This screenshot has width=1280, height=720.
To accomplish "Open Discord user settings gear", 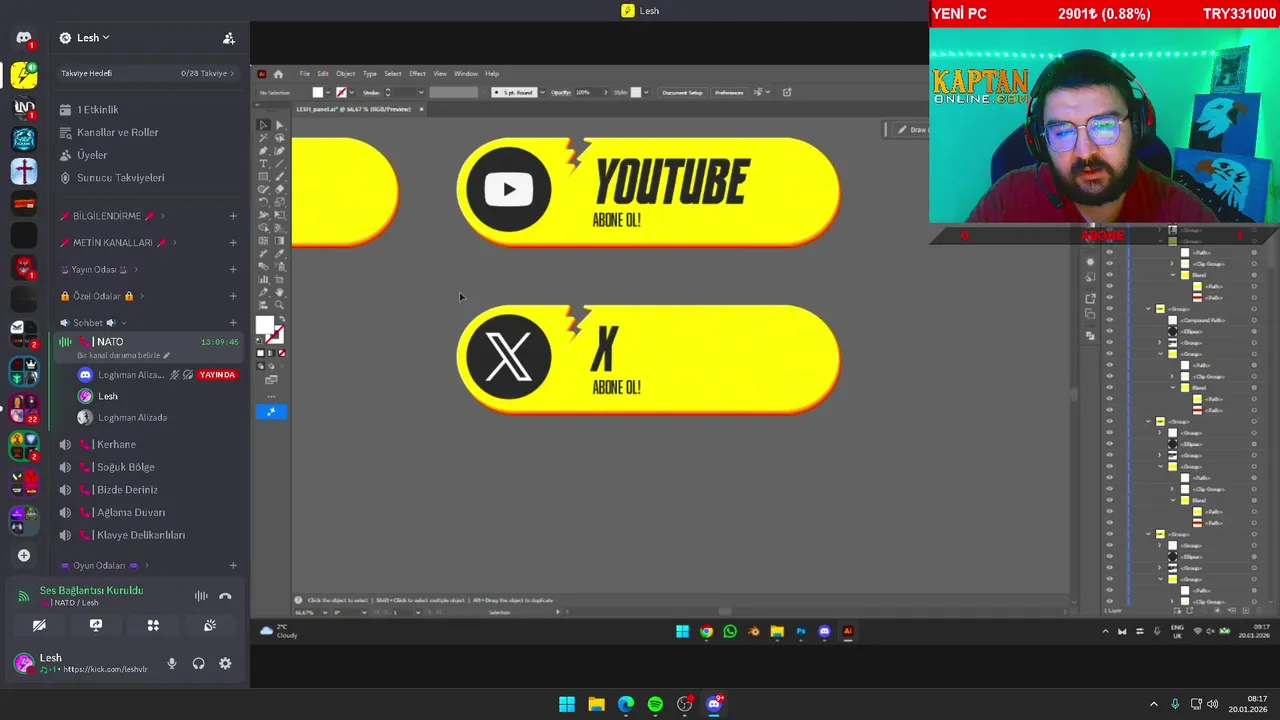I will click(x=225, y=663).
